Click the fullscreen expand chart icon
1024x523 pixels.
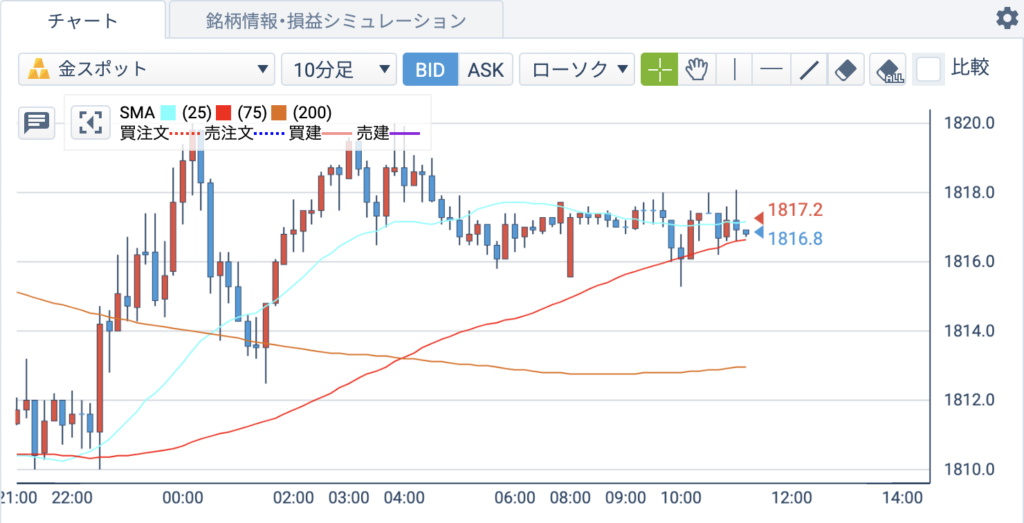pyautogui.click(x=91, y=123)
